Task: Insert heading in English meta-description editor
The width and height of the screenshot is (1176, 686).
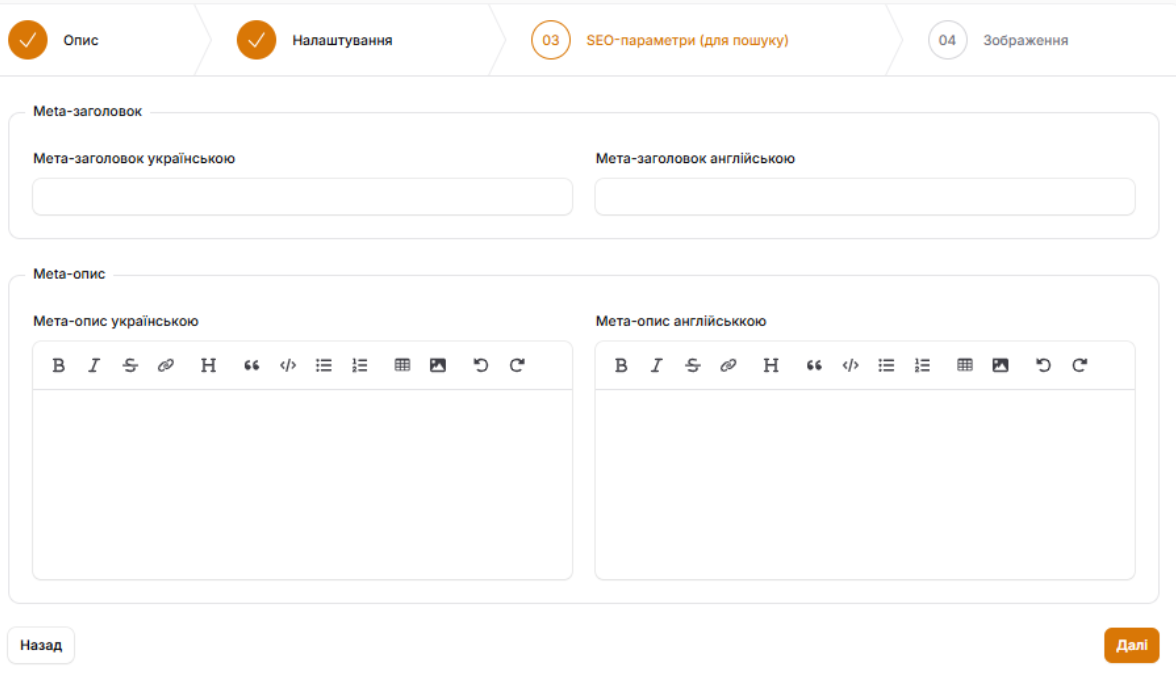Action: 771,366
